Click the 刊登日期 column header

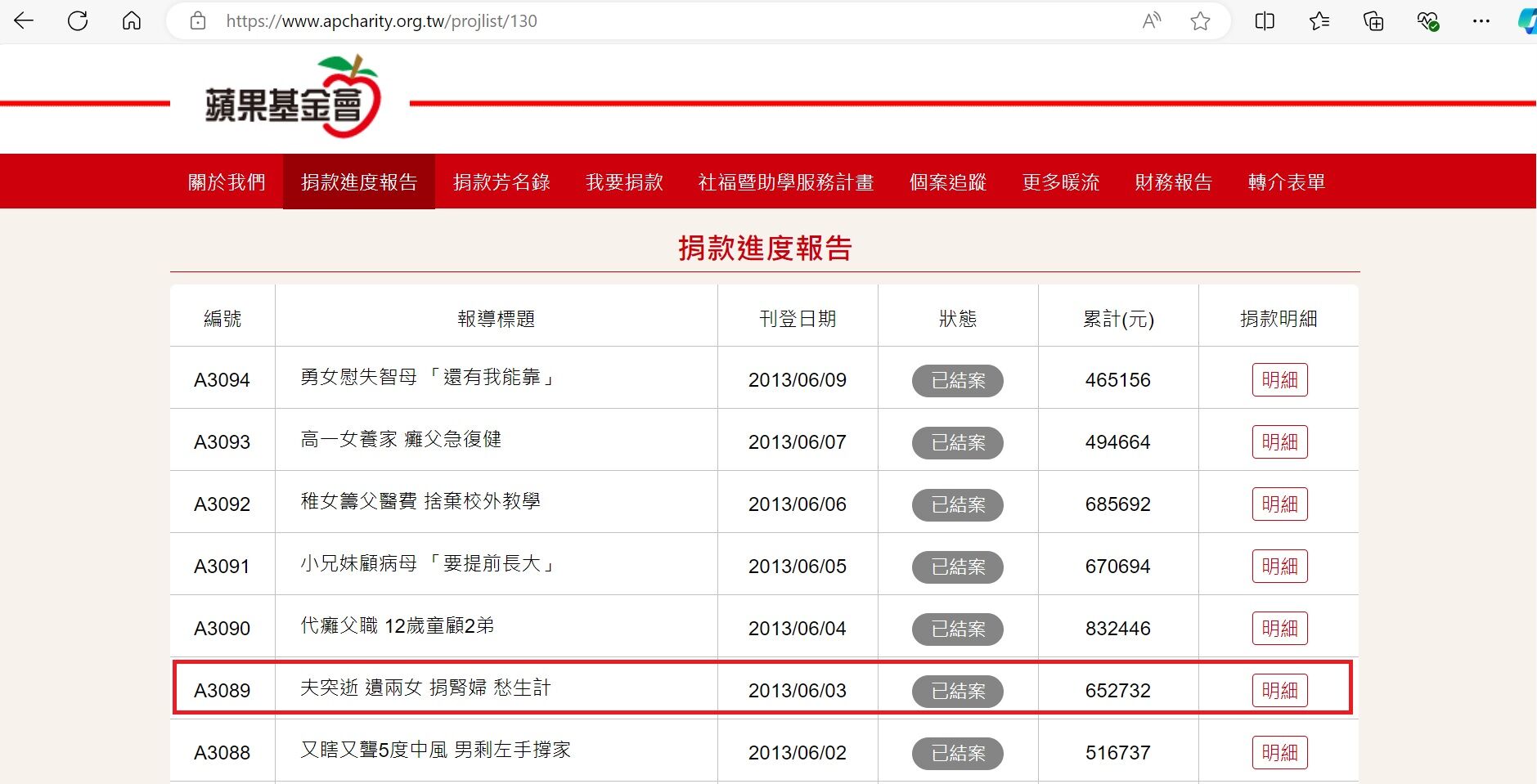(x=798, y=319)
